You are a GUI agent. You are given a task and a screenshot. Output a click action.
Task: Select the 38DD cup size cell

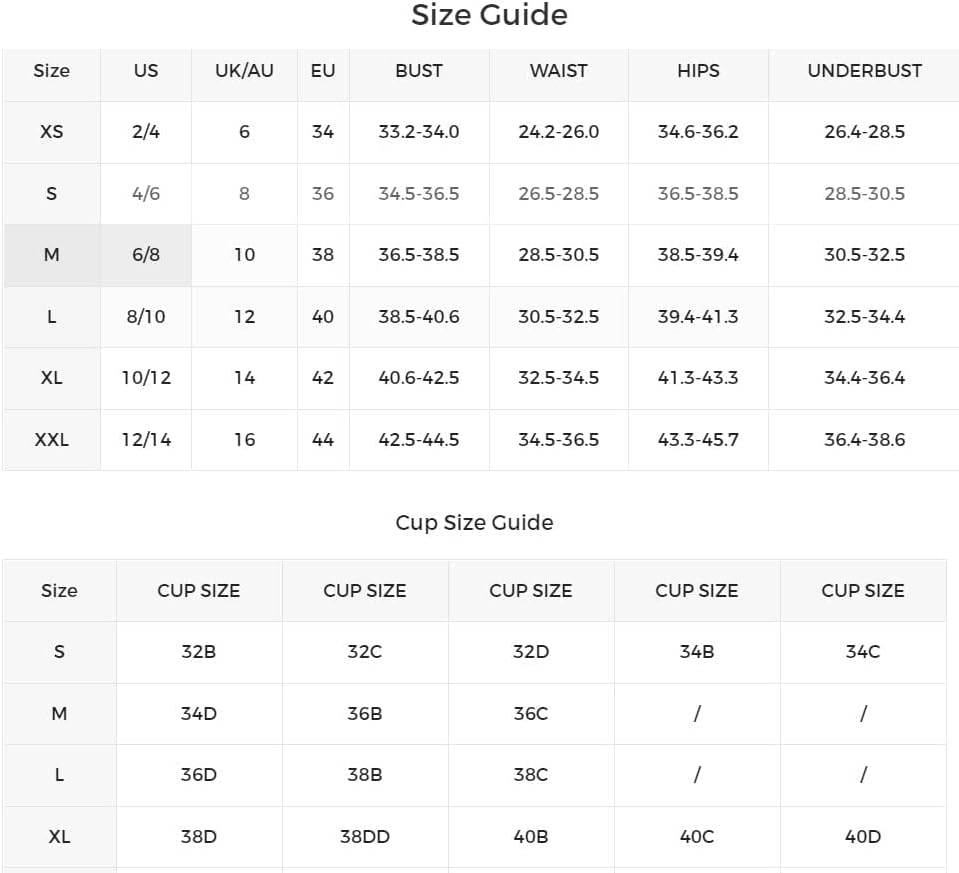(x=365, y=836)
